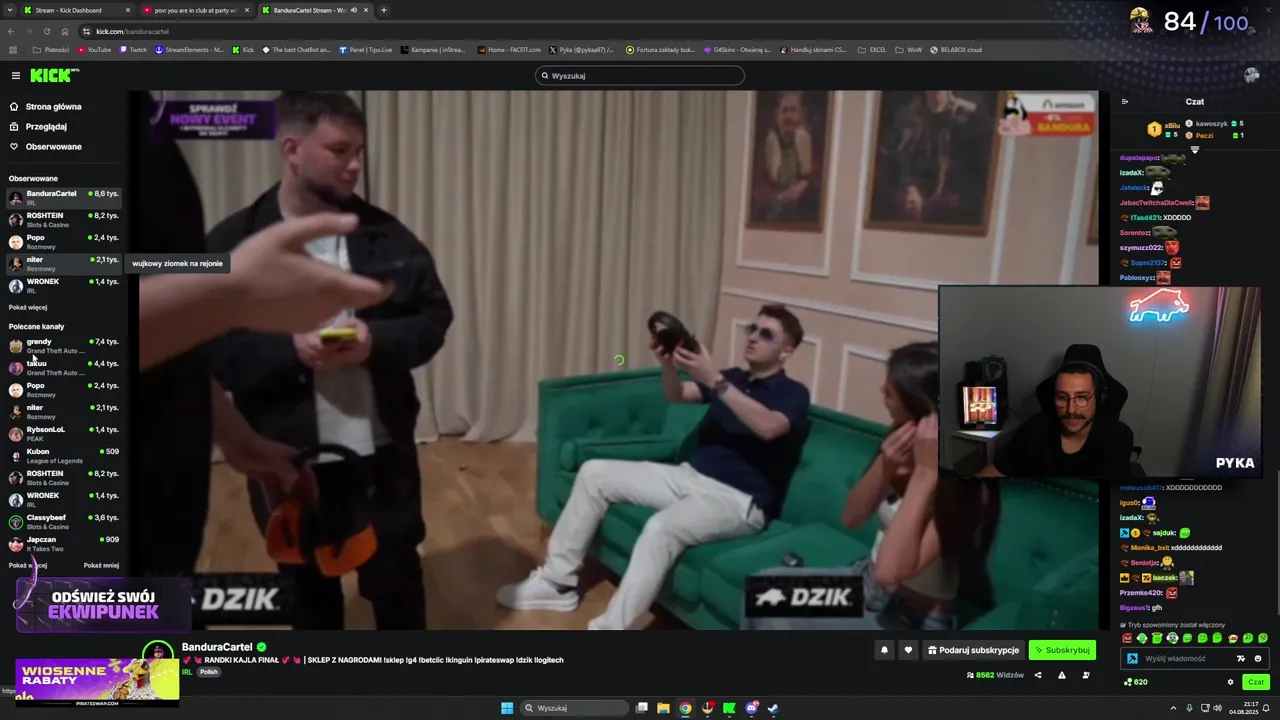Click the report warning triangle icon
Image resolution: width=1280 pixels, height=720 pixels.
[1062, 675]
